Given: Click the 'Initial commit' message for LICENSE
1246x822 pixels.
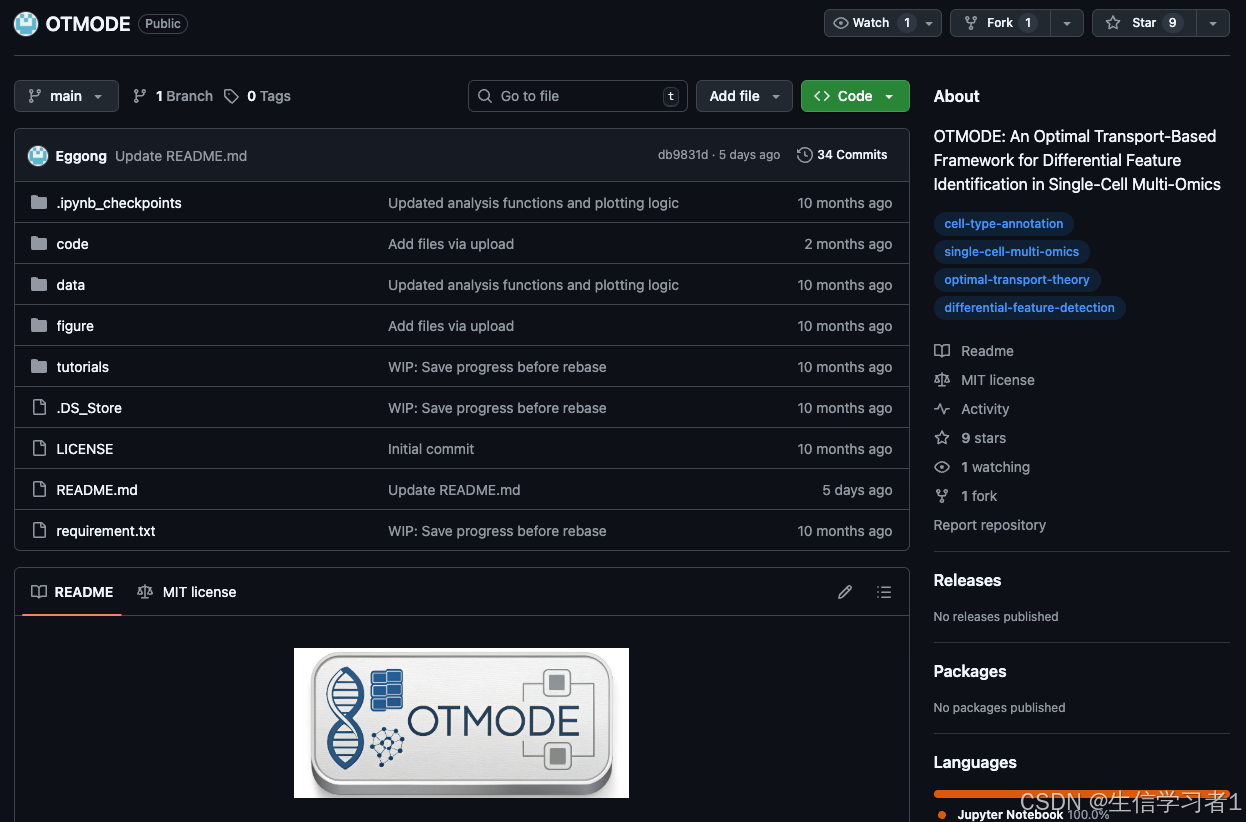Looking at the screenshot, I should click(431, 449).
